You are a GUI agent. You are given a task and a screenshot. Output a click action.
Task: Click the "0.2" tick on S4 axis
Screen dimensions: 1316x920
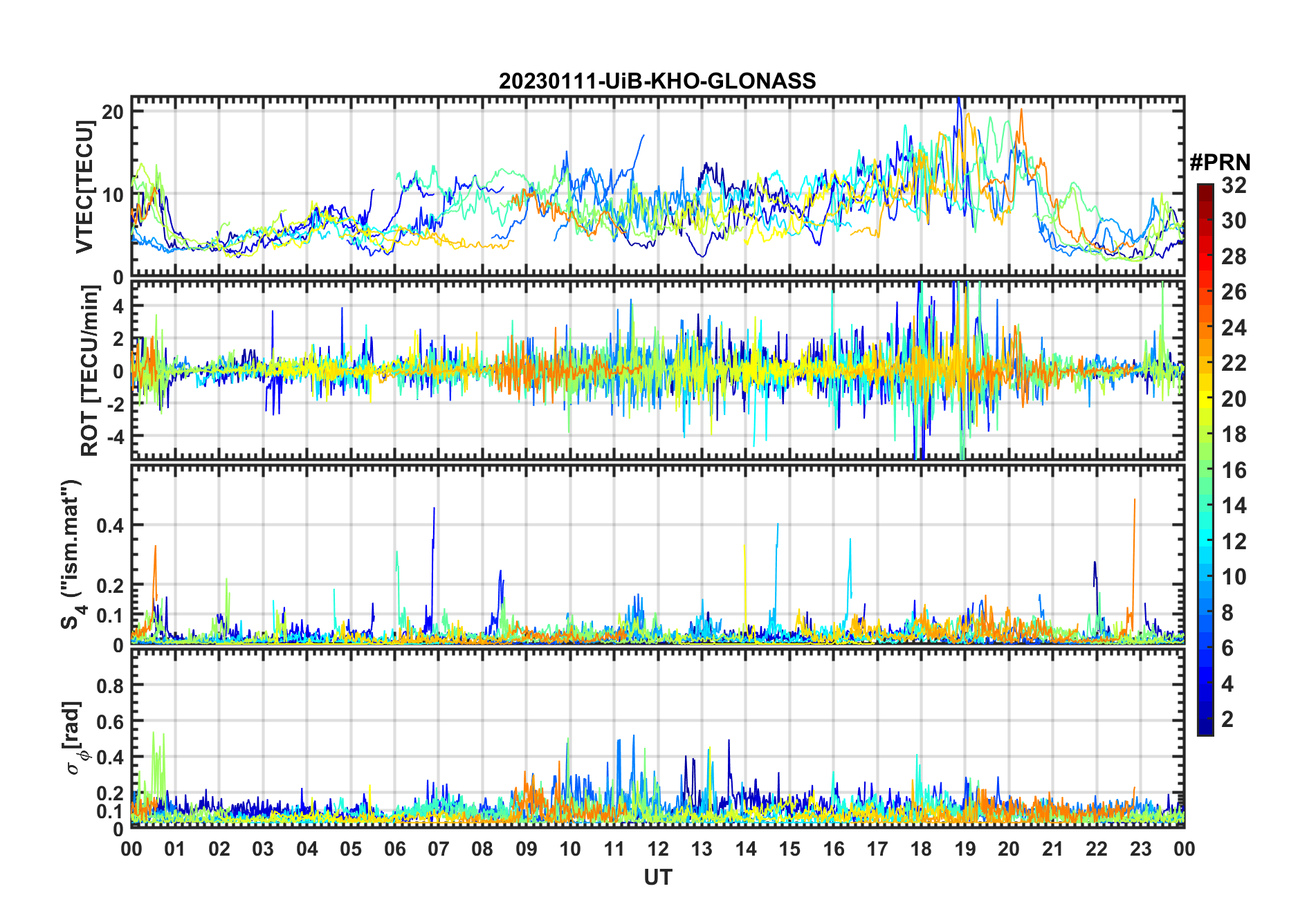[111, 585]
